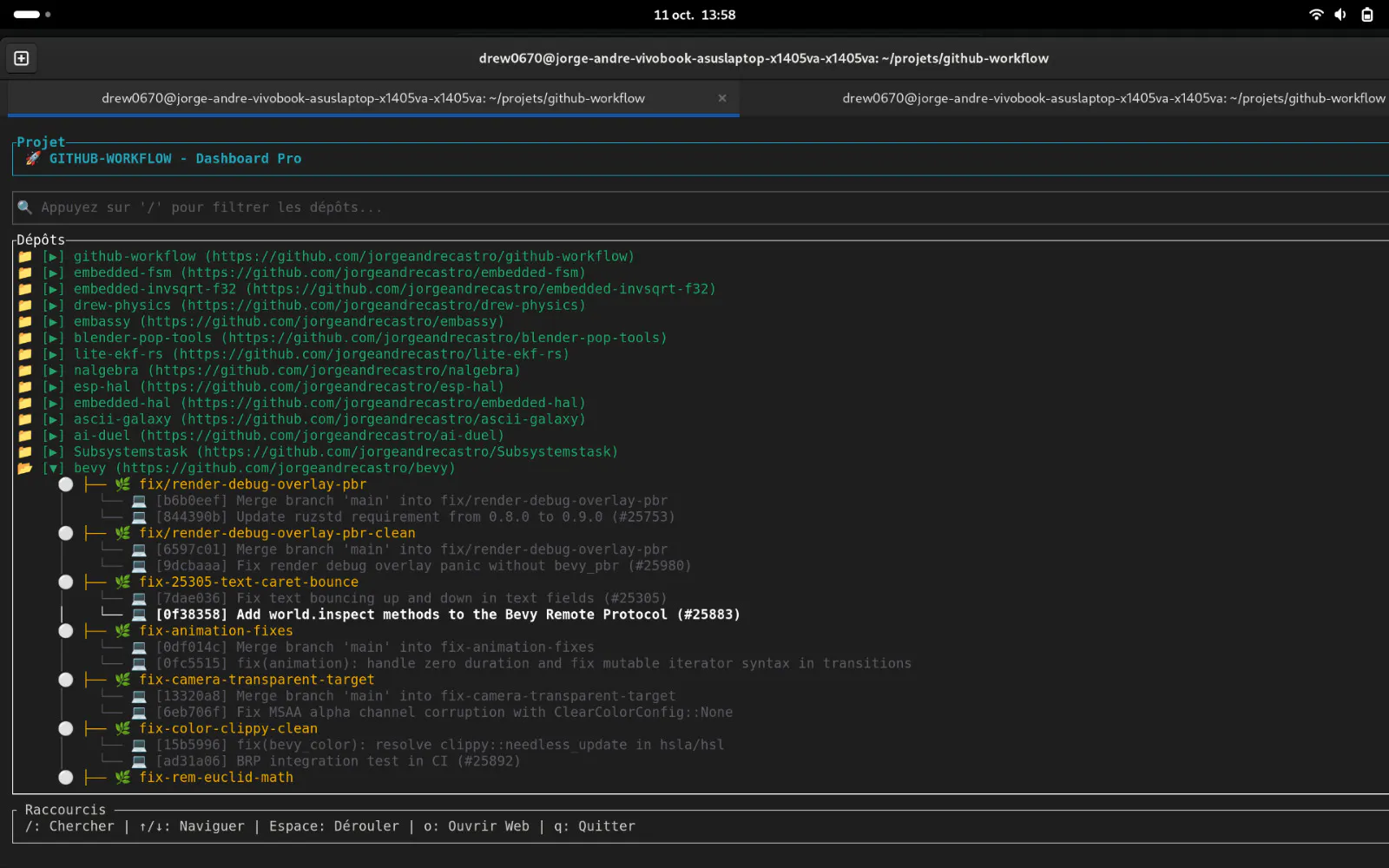Image resolution: width=1389 pixels, height=868 pixels.
Task: Open the embedded-invsqrt-f32 GitHub URL
Action: [x=481, y=289]
